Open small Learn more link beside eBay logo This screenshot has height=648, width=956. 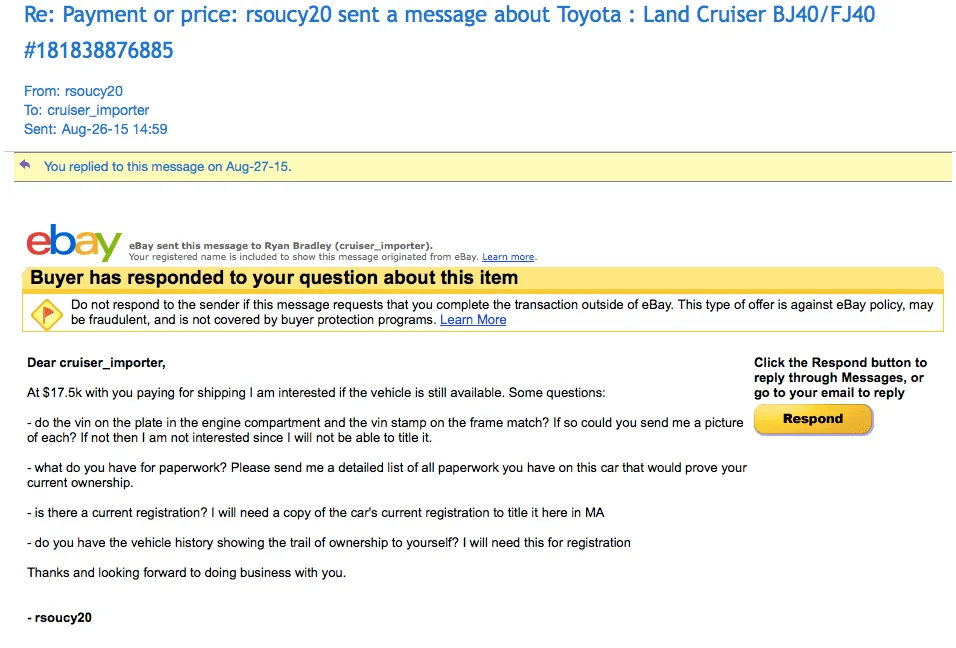click(x=508, y=257)
